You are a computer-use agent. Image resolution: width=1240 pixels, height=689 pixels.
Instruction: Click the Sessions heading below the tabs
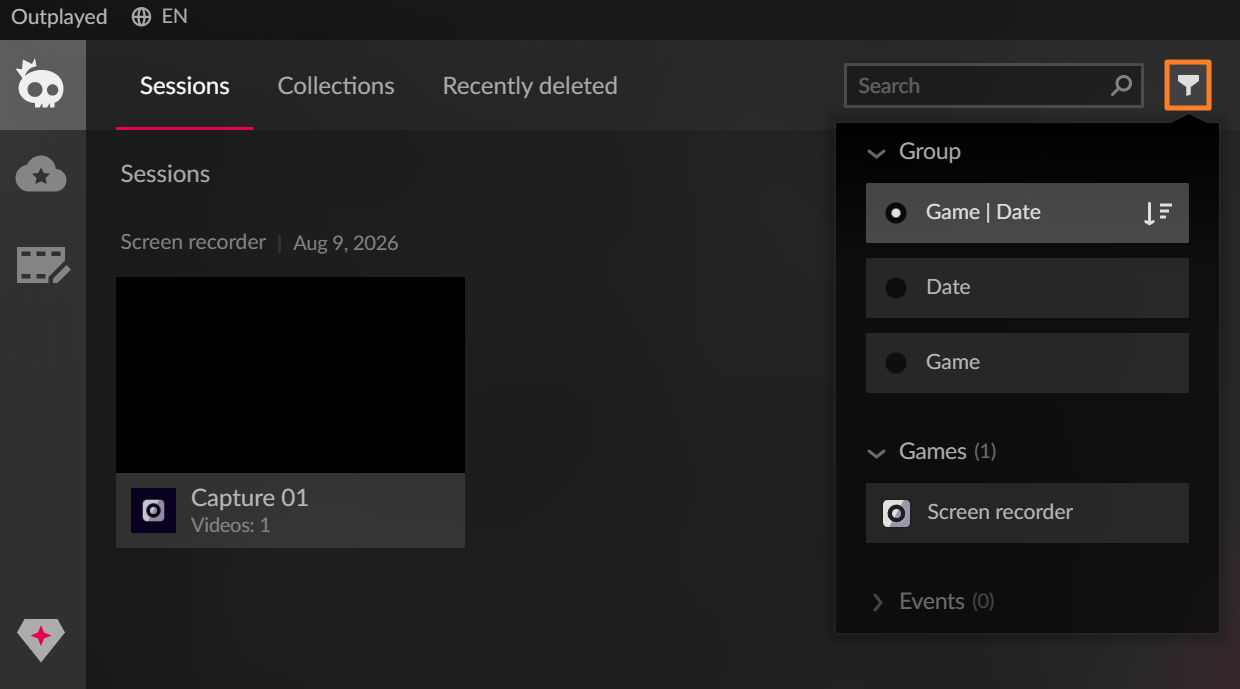(165, 174)
